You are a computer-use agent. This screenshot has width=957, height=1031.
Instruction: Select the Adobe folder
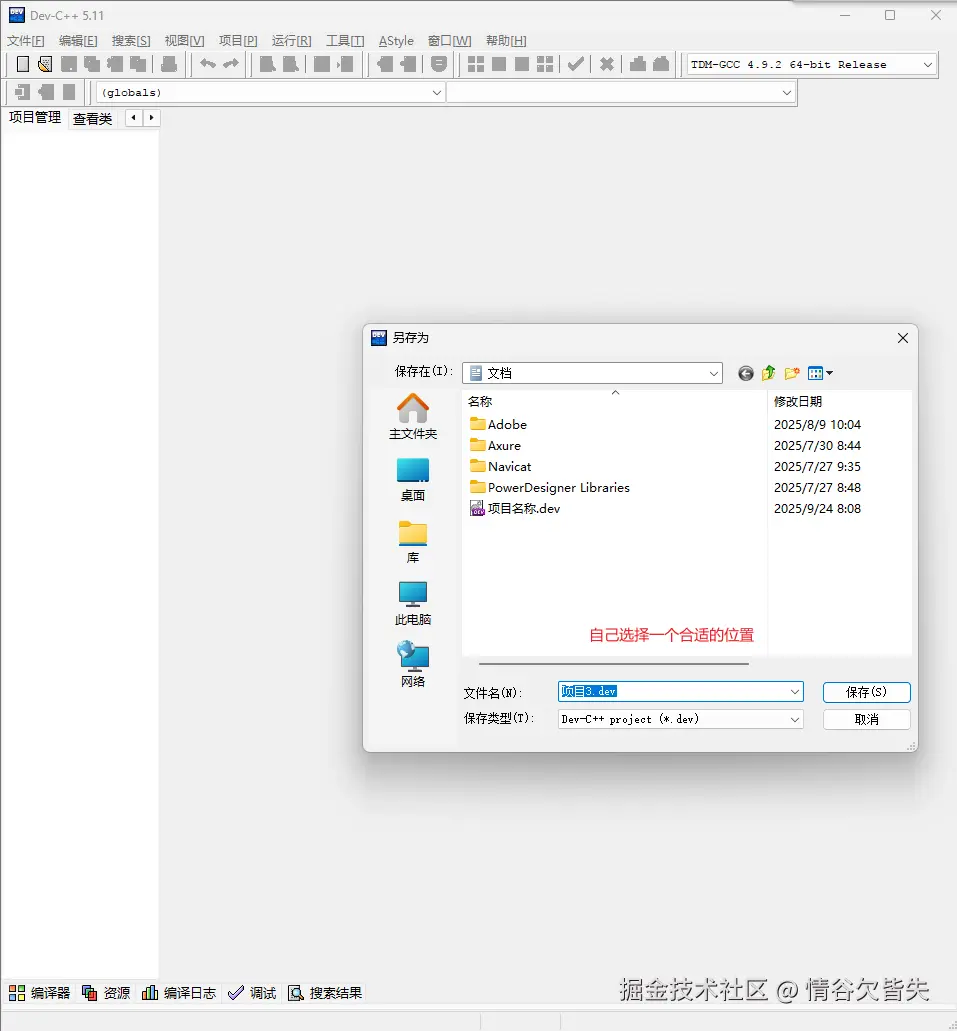click(499, 425)
